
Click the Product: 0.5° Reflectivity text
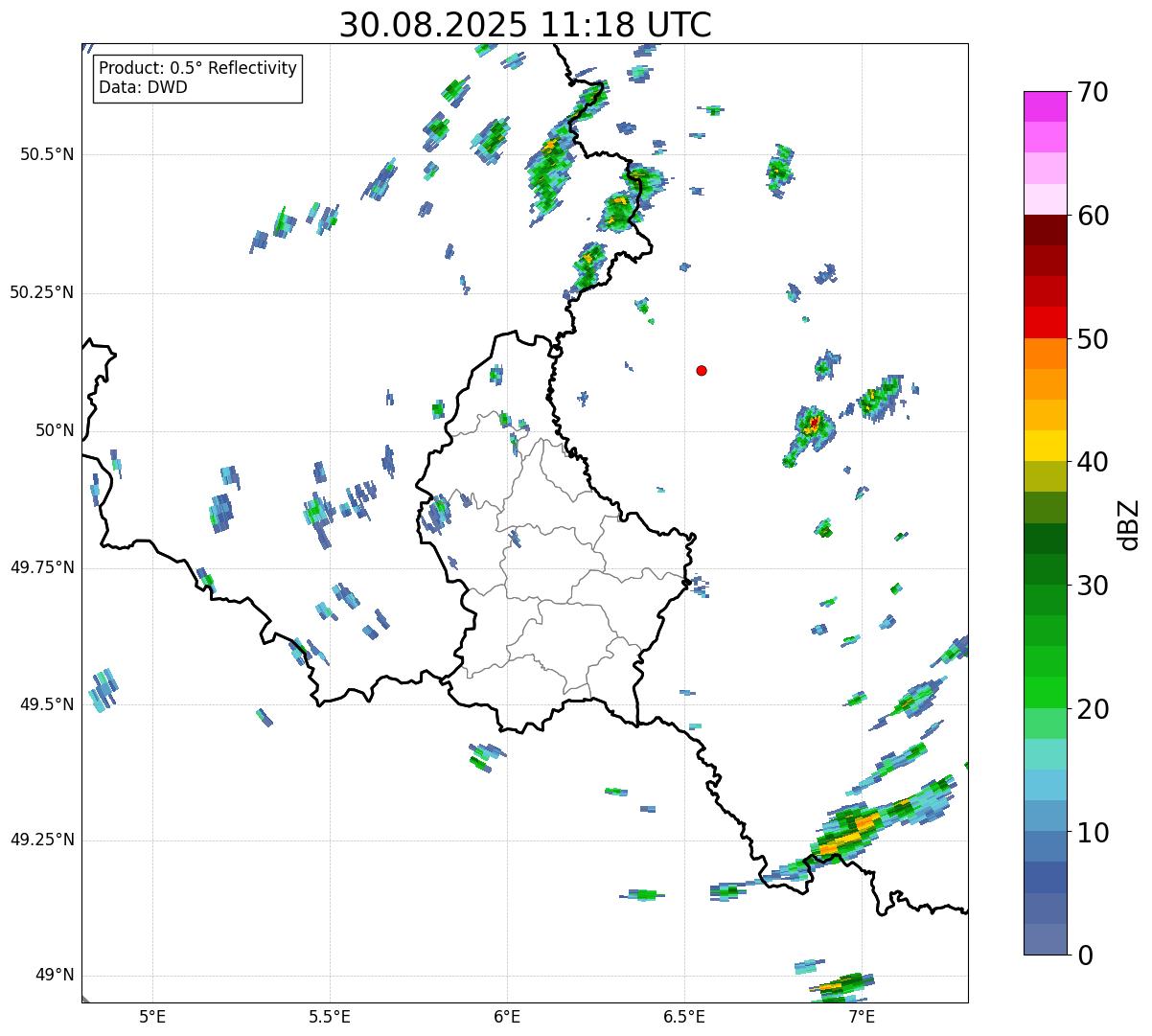point(197,69)
